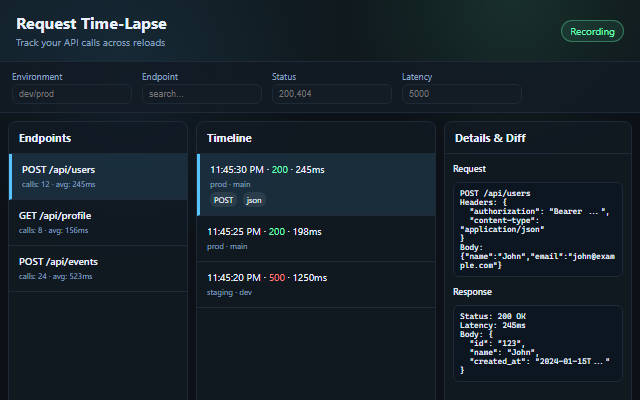Click the Request code block
The image size is (640, 400).
coord(538,227)
